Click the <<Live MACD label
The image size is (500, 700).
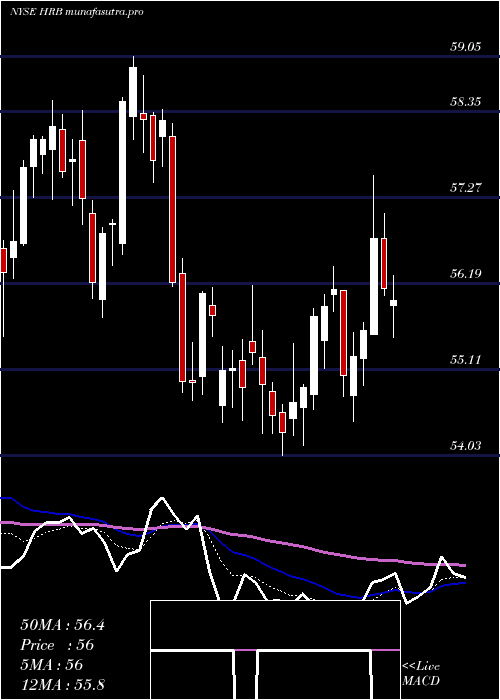421,674
